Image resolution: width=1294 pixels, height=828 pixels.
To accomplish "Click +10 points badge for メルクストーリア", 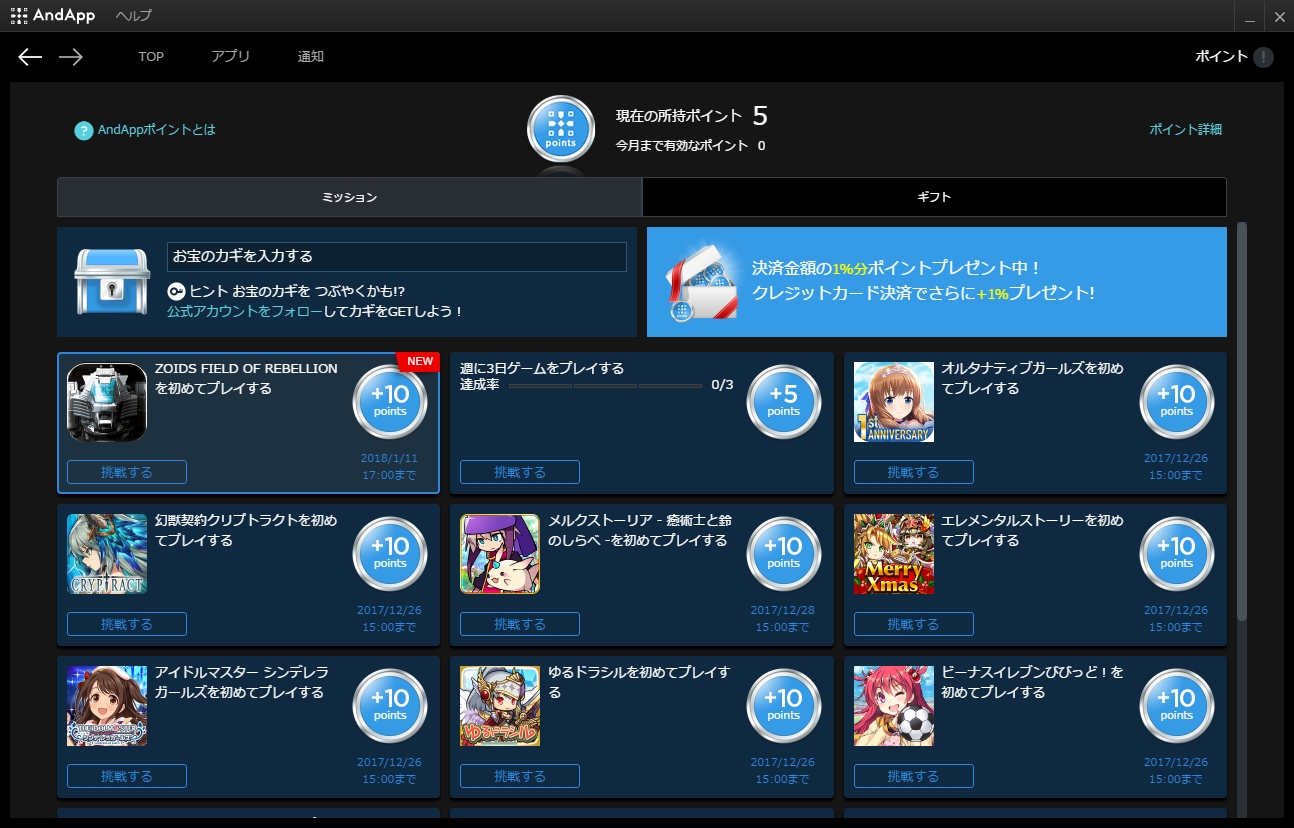I will (784, 554).
